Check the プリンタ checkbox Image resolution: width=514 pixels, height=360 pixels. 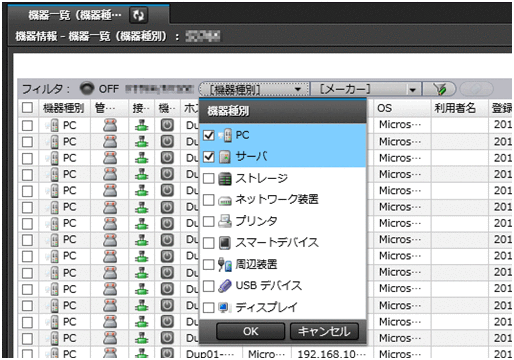209,221
